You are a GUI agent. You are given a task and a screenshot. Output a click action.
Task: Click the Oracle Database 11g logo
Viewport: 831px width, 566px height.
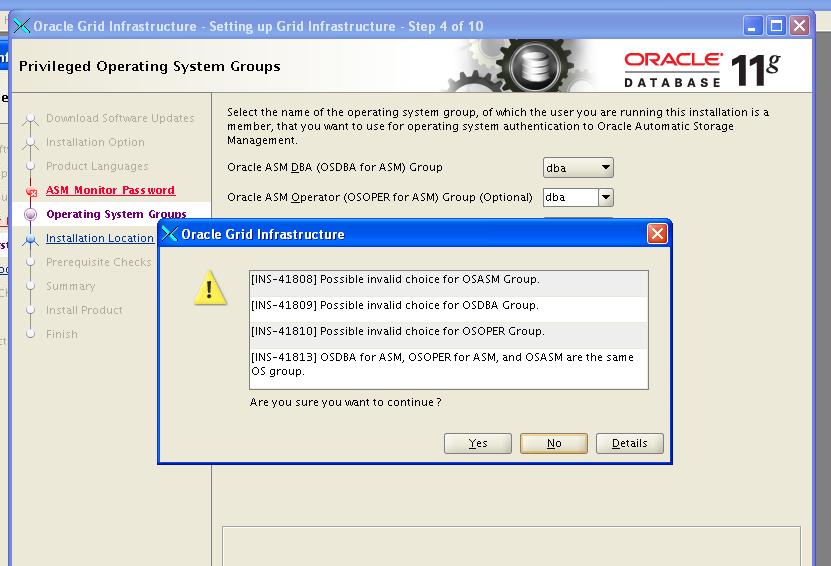(x=702, y=69)
